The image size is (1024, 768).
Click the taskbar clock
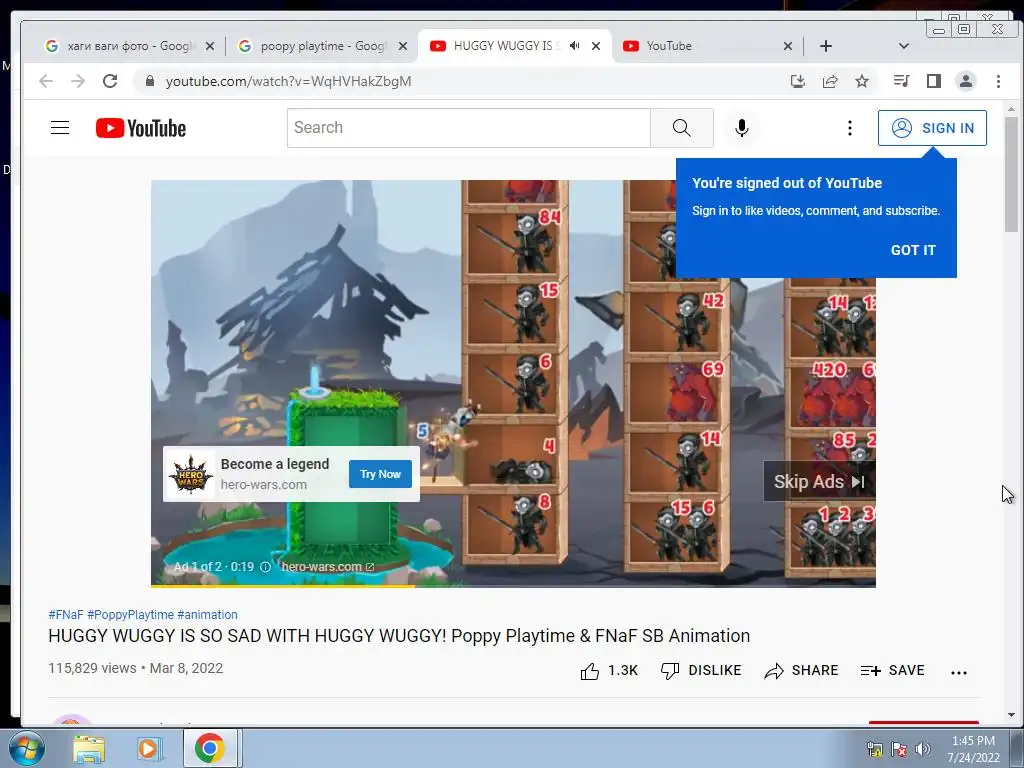click(973, 749)
